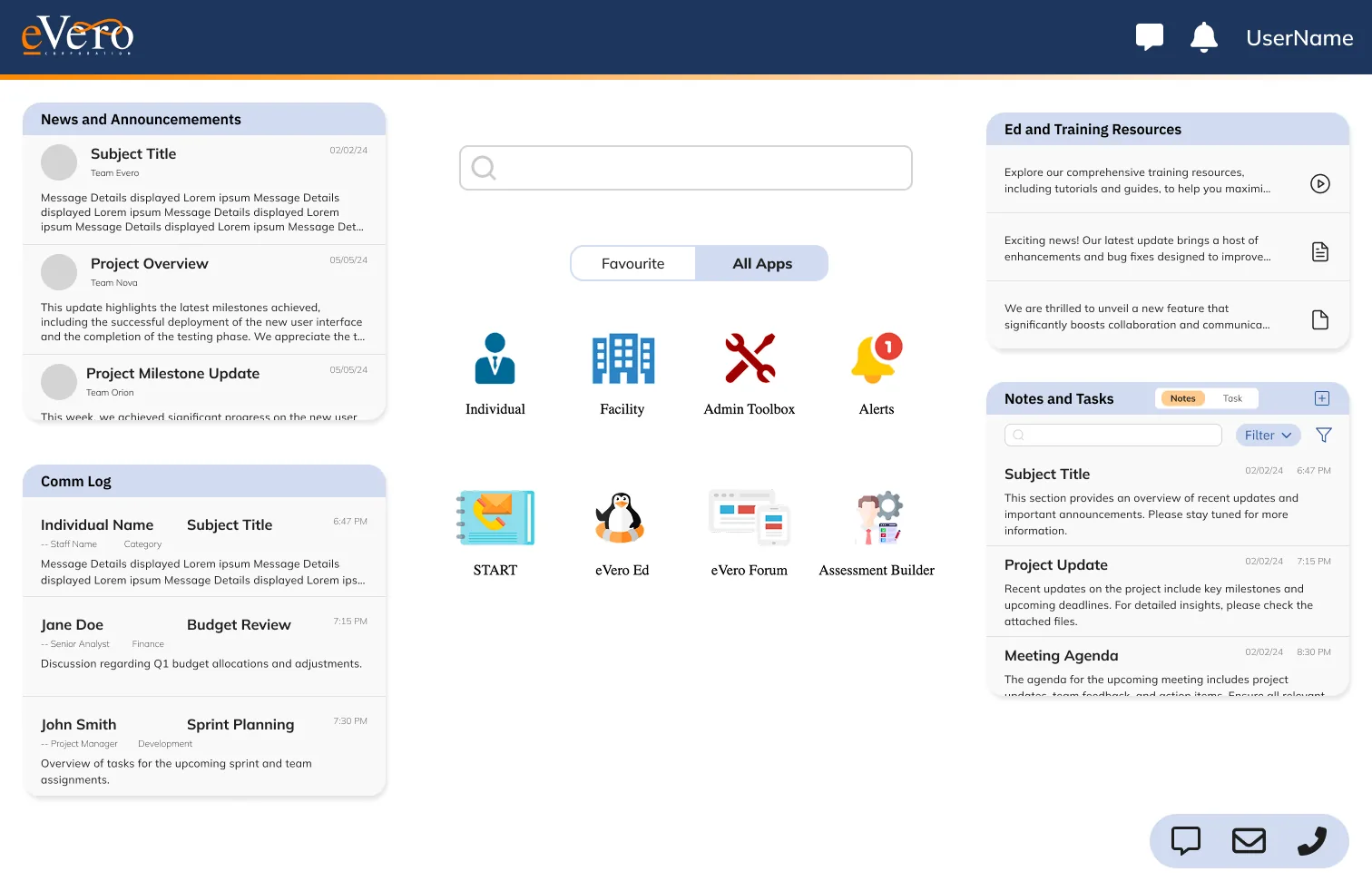Open the UserName account menu
Viewport: 1372px width, 891px height.
1299,37
